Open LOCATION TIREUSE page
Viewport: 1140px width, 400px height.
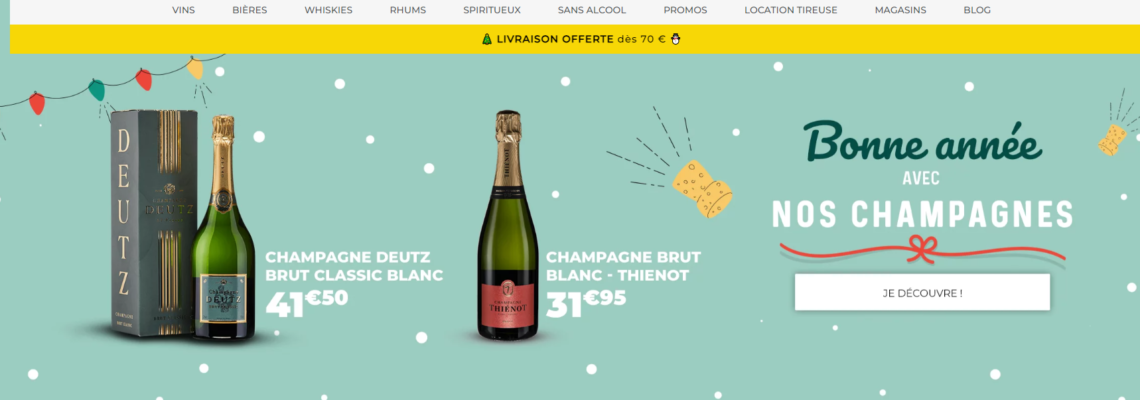pyautogui.click(x=790, y=10)
